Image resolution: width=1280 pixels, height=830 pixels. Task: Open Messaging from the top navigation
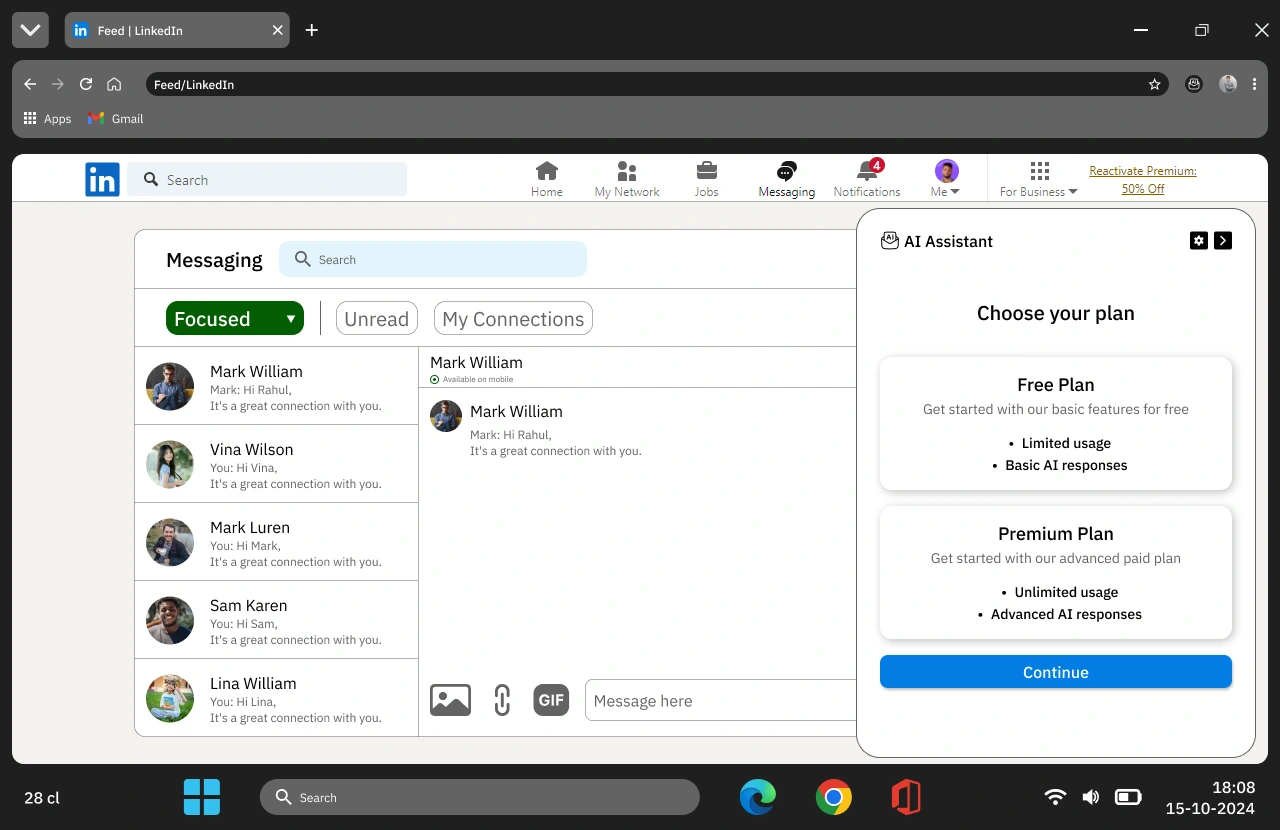787,179
